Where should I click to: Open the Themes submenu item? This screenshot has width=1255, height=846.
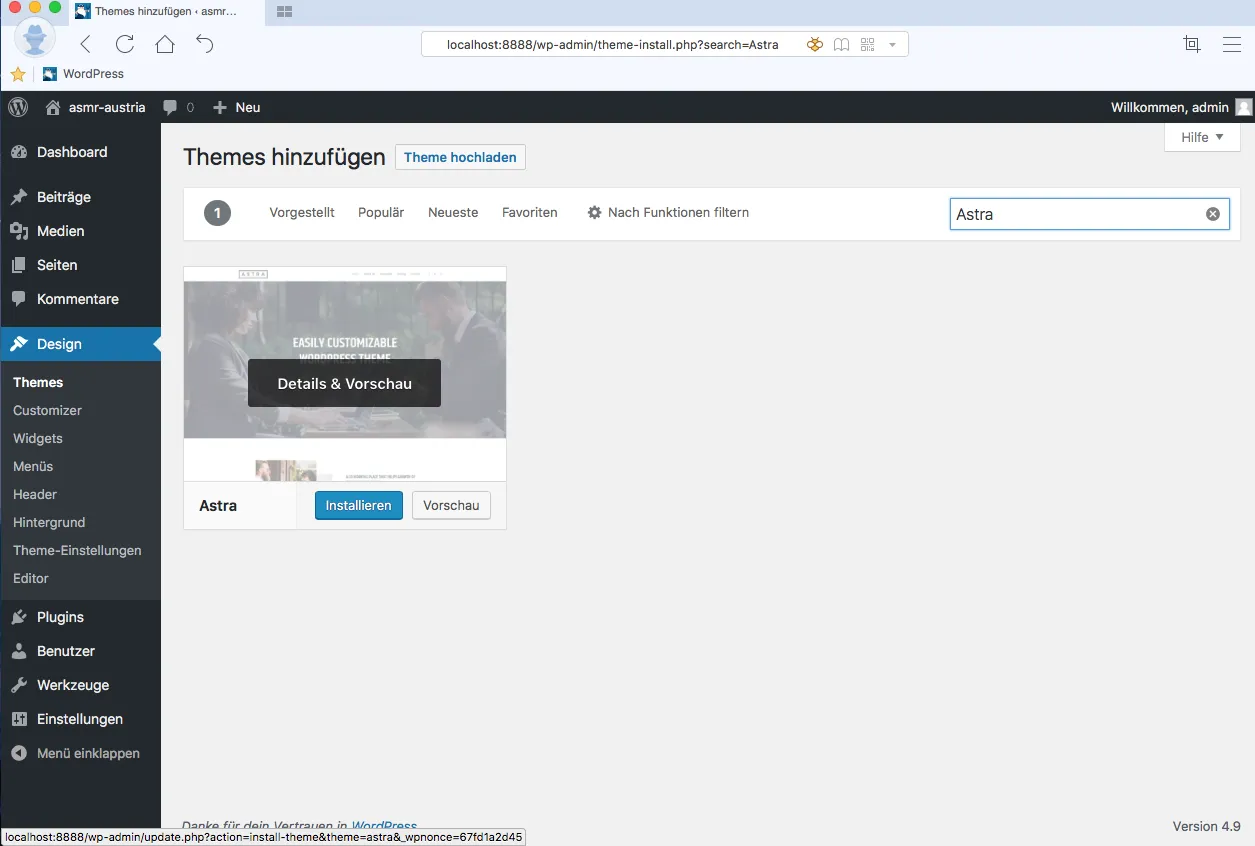(38, 382)
